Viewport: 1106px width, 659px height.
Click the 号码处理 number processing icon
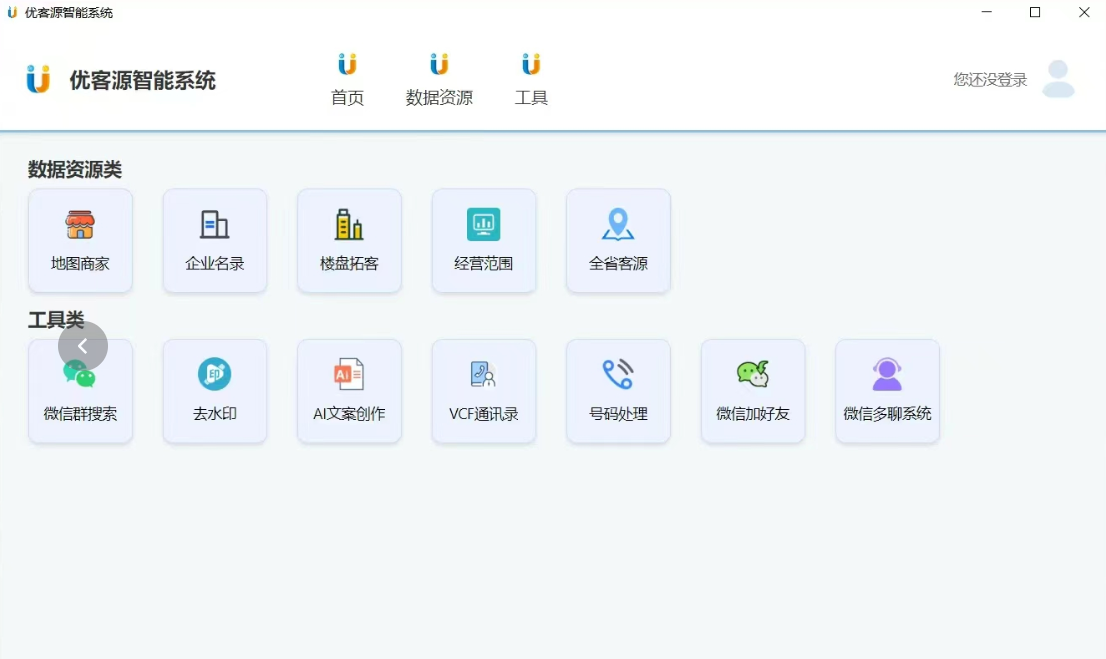618,391
